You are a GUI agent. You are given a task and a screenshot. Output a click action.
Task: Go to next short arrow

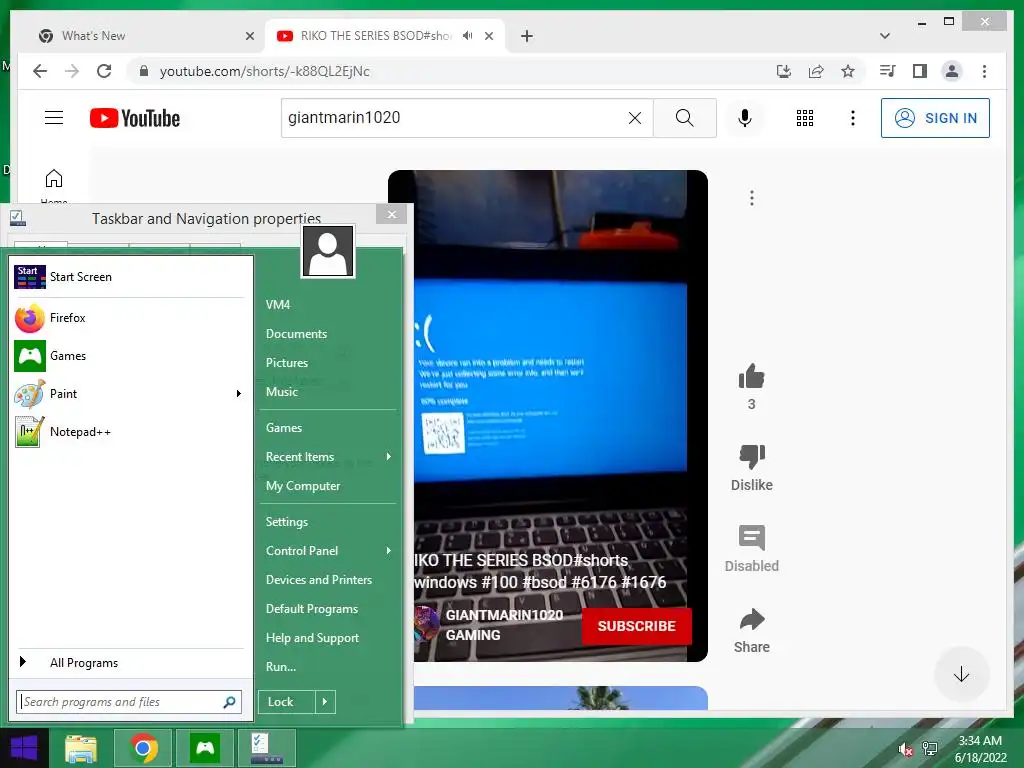961,674
